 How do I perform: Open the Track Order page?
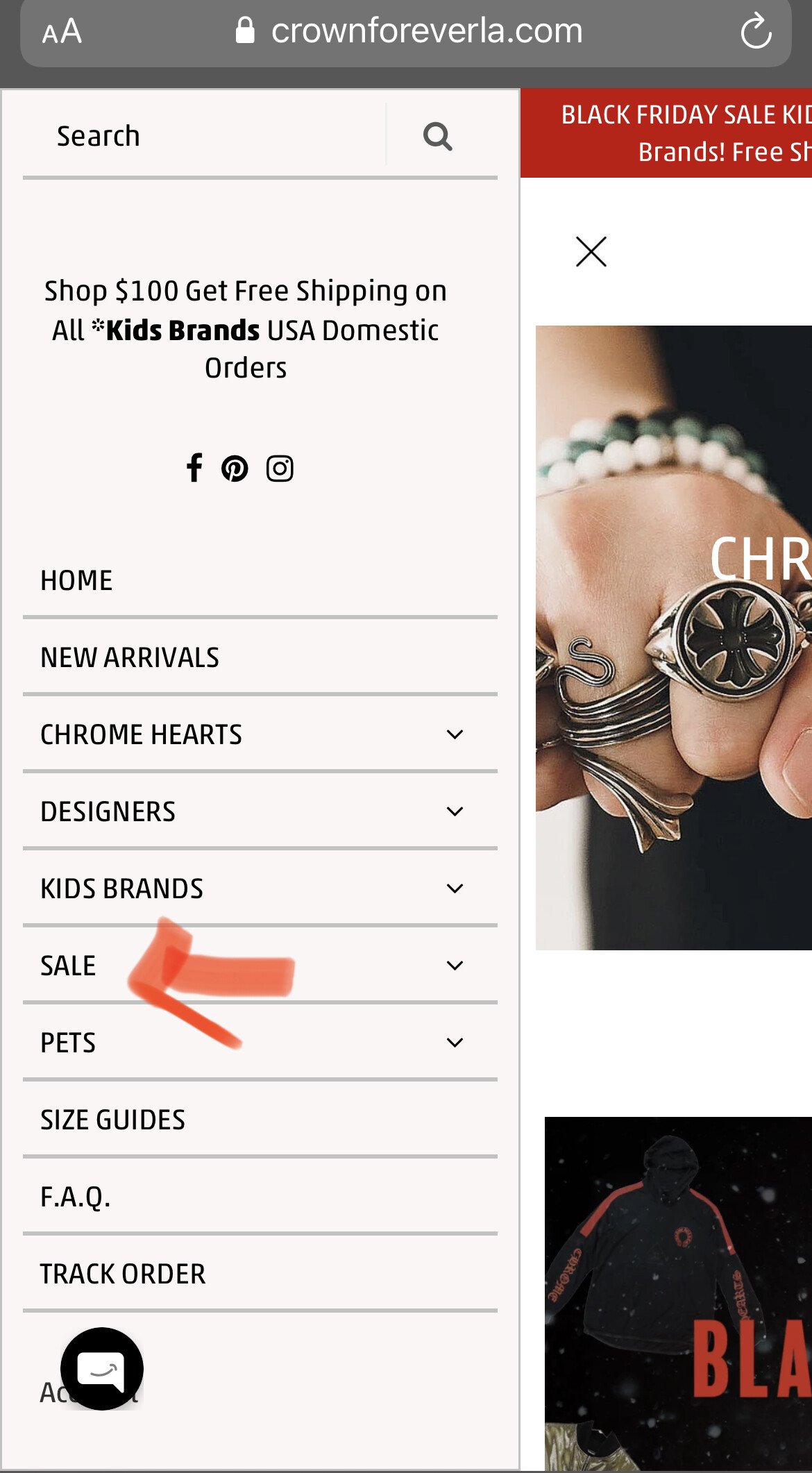[260, 1274]
